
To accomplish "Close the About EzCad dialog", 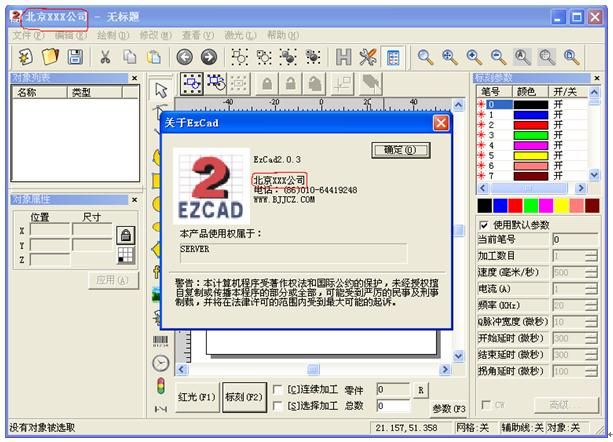I will click(x=441, y=123).
